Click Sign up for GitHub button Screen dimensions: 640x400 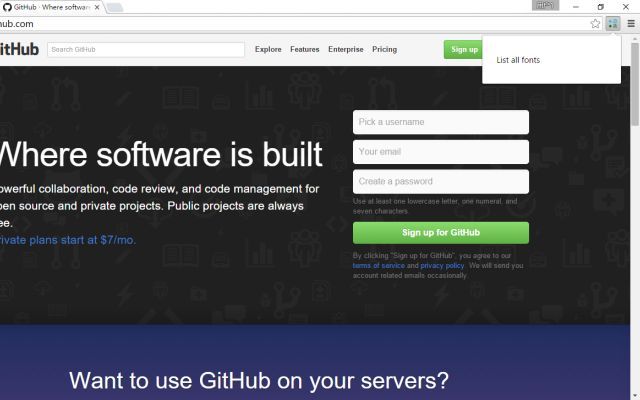[x=441, y=233]
